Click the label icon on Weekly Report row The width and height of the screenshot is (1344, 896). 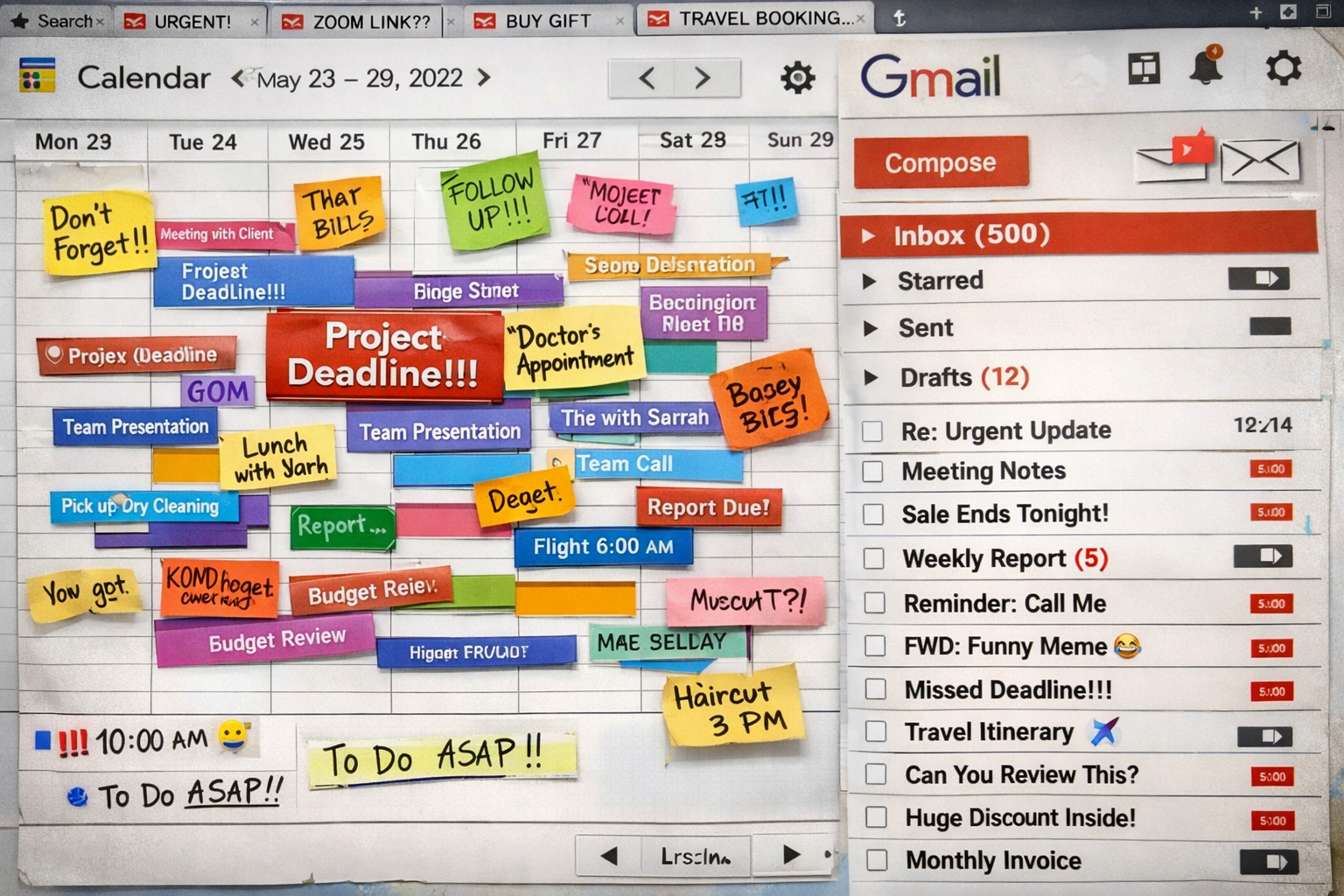(x=1263, y=556)
